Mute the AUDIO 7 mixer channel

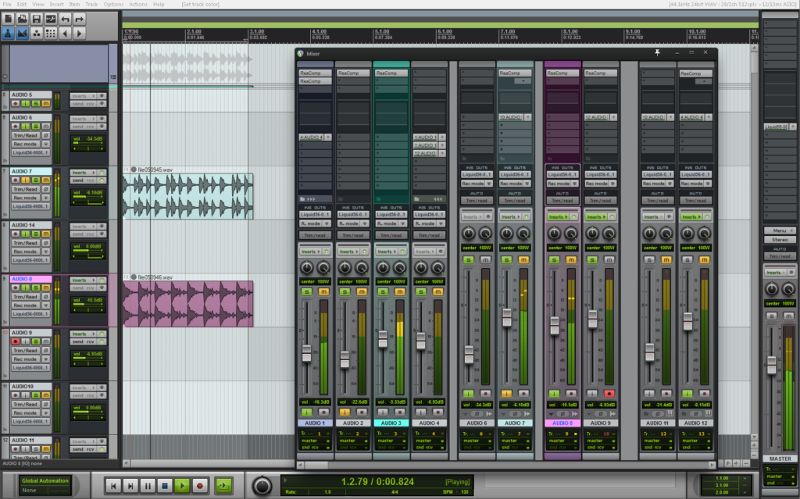point(522,259)
